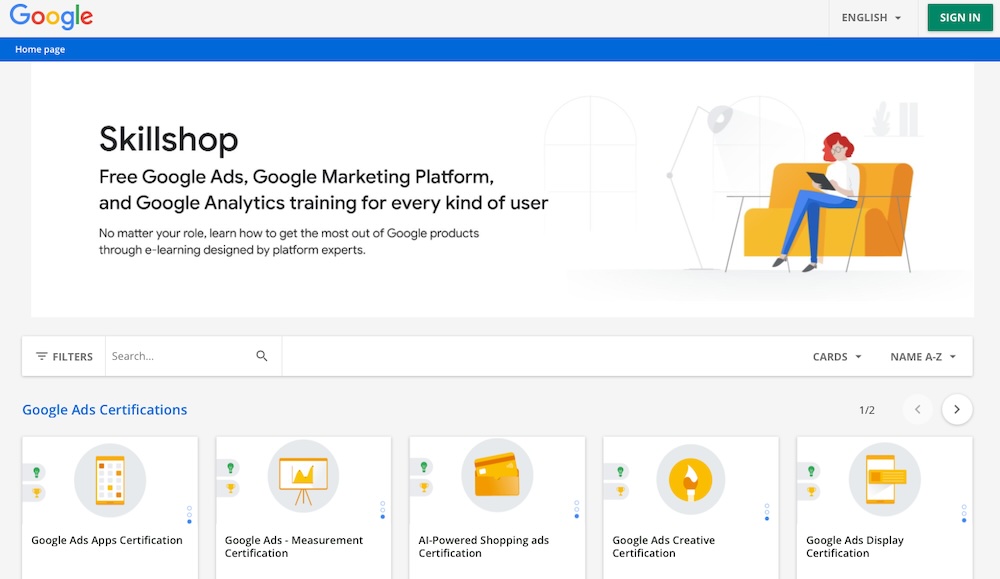Click the phone icon on Google Ads Apps Certification

[110, 479]
